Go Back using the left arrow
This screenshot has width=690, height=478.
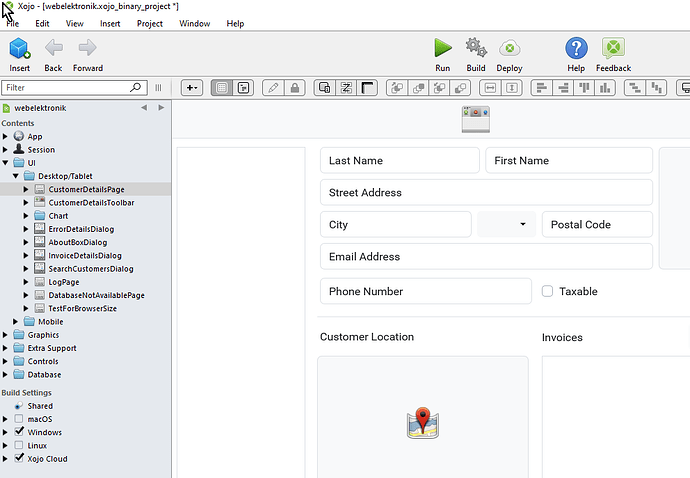click(54, 48)
